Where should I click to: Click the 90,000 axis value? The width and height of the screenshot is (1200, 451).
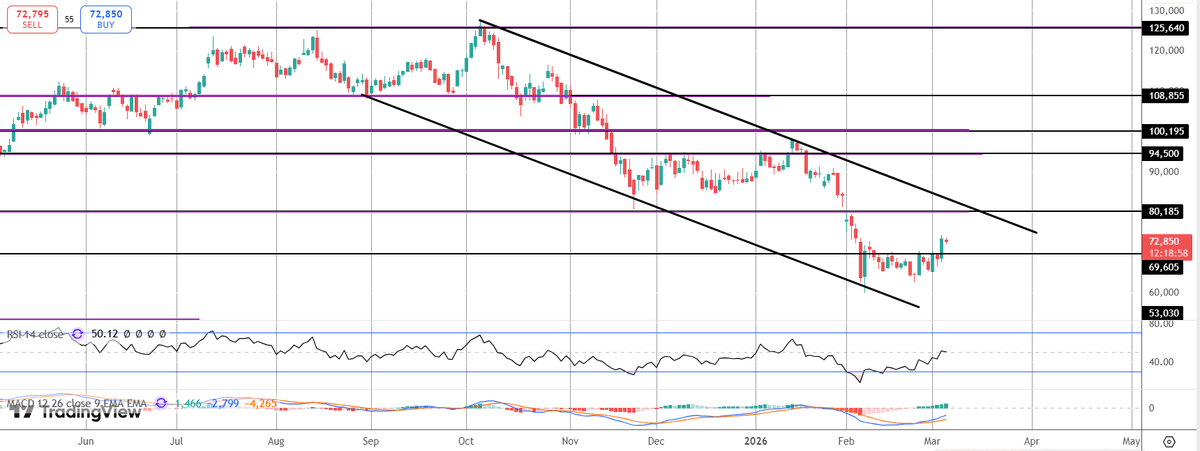[1163, 172]
